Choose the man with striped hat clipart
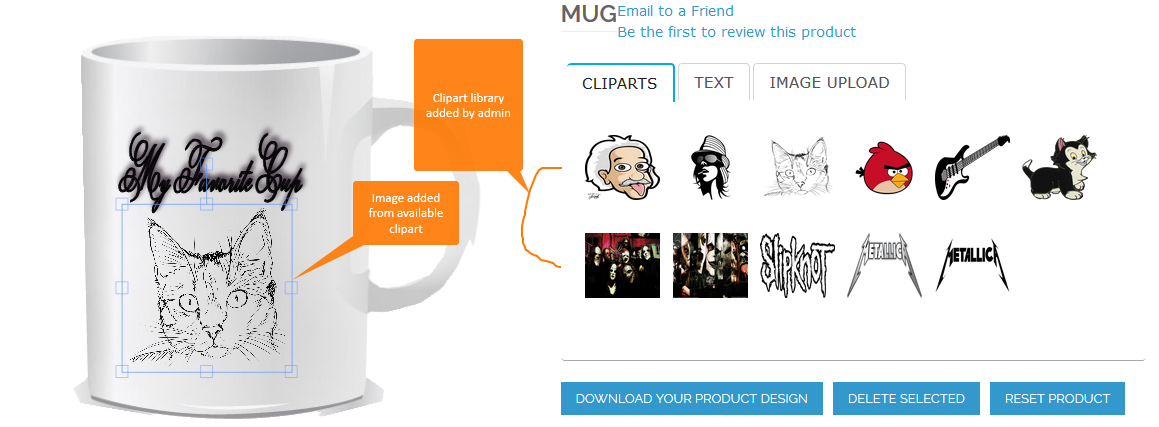 [708, 166]
